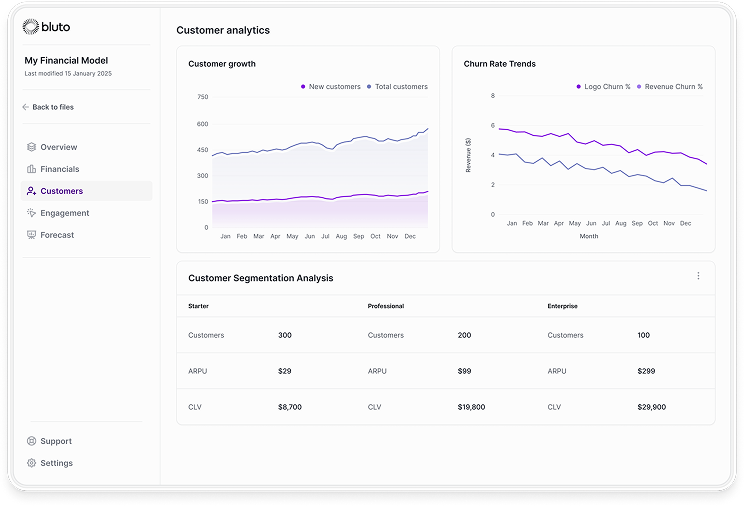Toggle the Logo Churn % legend series

click(604, 87)
